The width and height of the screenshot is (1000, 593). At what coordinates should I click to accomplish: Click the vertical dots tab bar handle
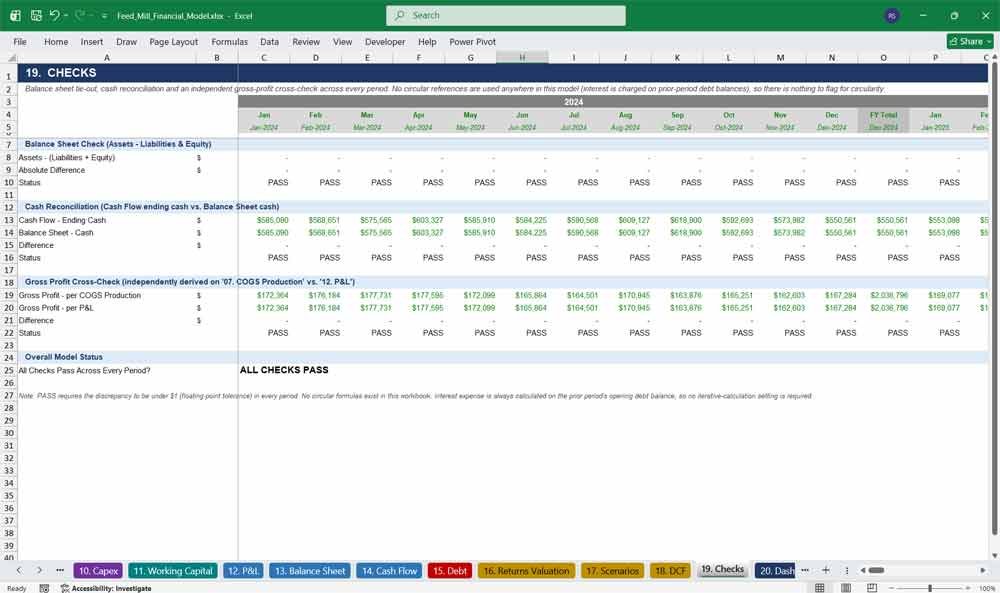click(x=847, y=570)
